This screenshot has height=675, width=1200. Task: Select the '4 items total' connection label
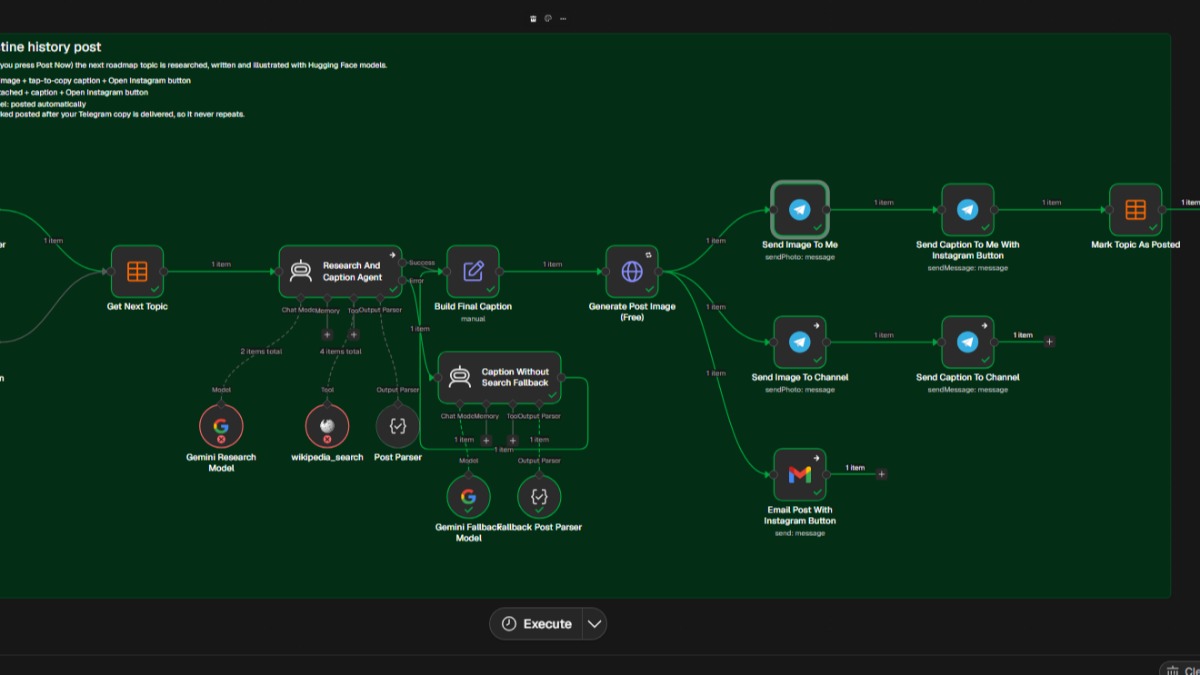click(x=340, y=351)
